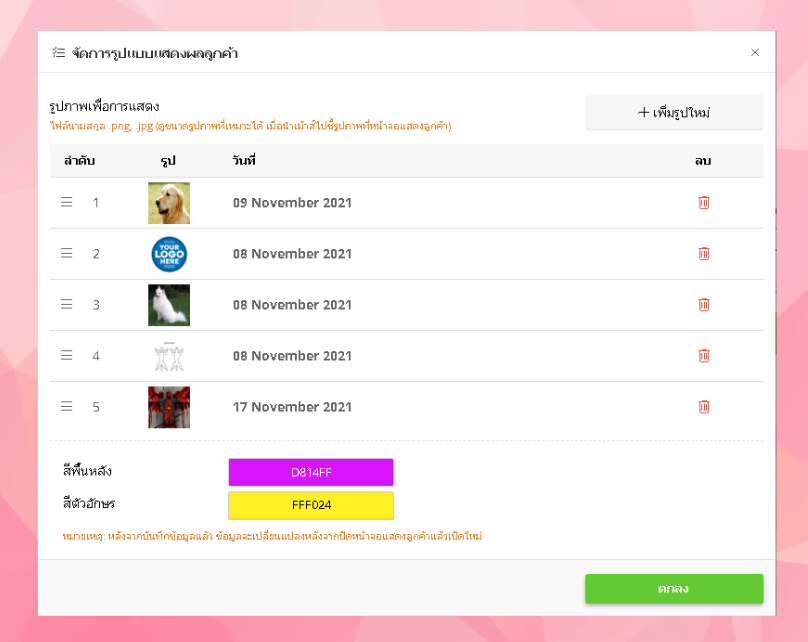Click trash icon for 17 November 2021 entry

click(x=703, y=407)
